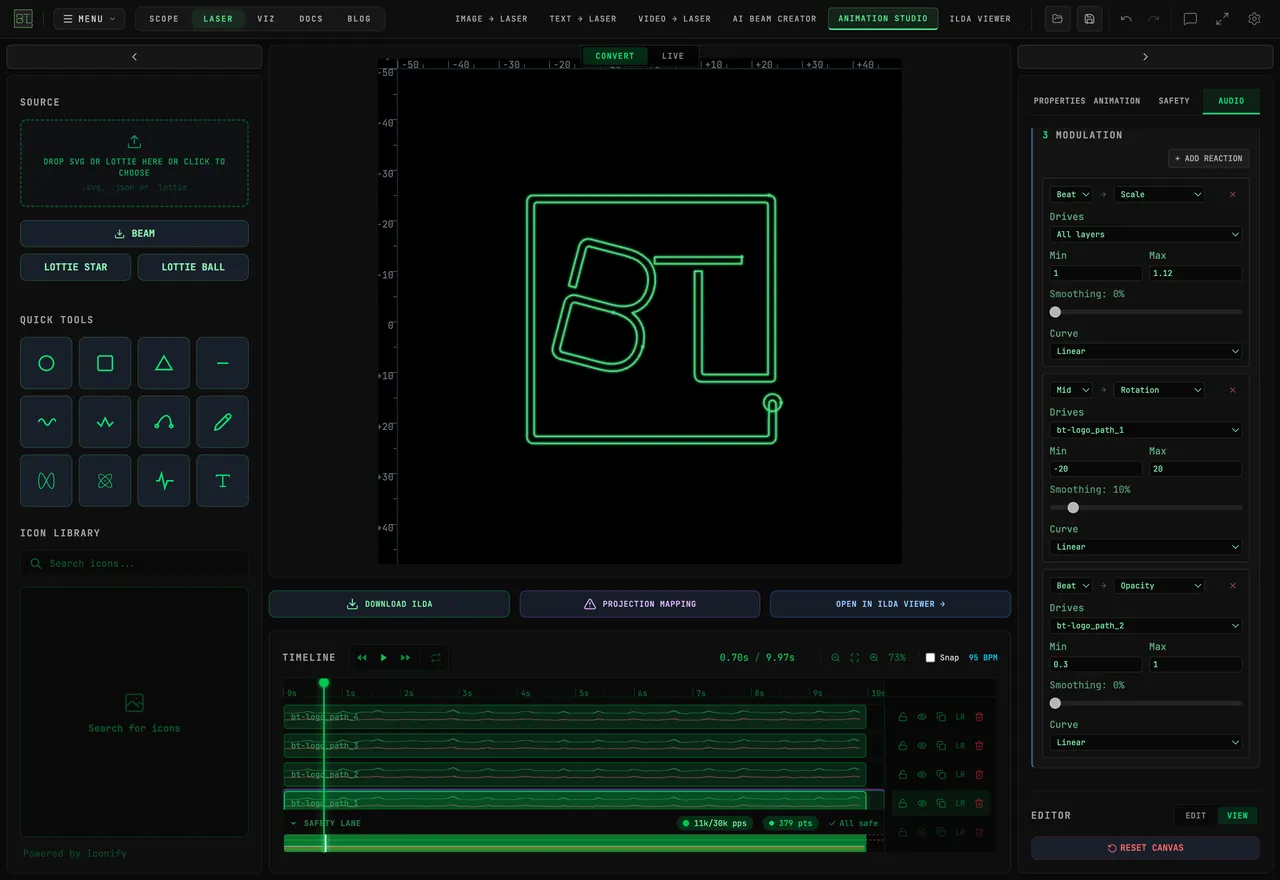Image resolution: width=1280 pixels, height=880 pixels.
Task: Open Projection Mapping
Action: coord(640,604)
